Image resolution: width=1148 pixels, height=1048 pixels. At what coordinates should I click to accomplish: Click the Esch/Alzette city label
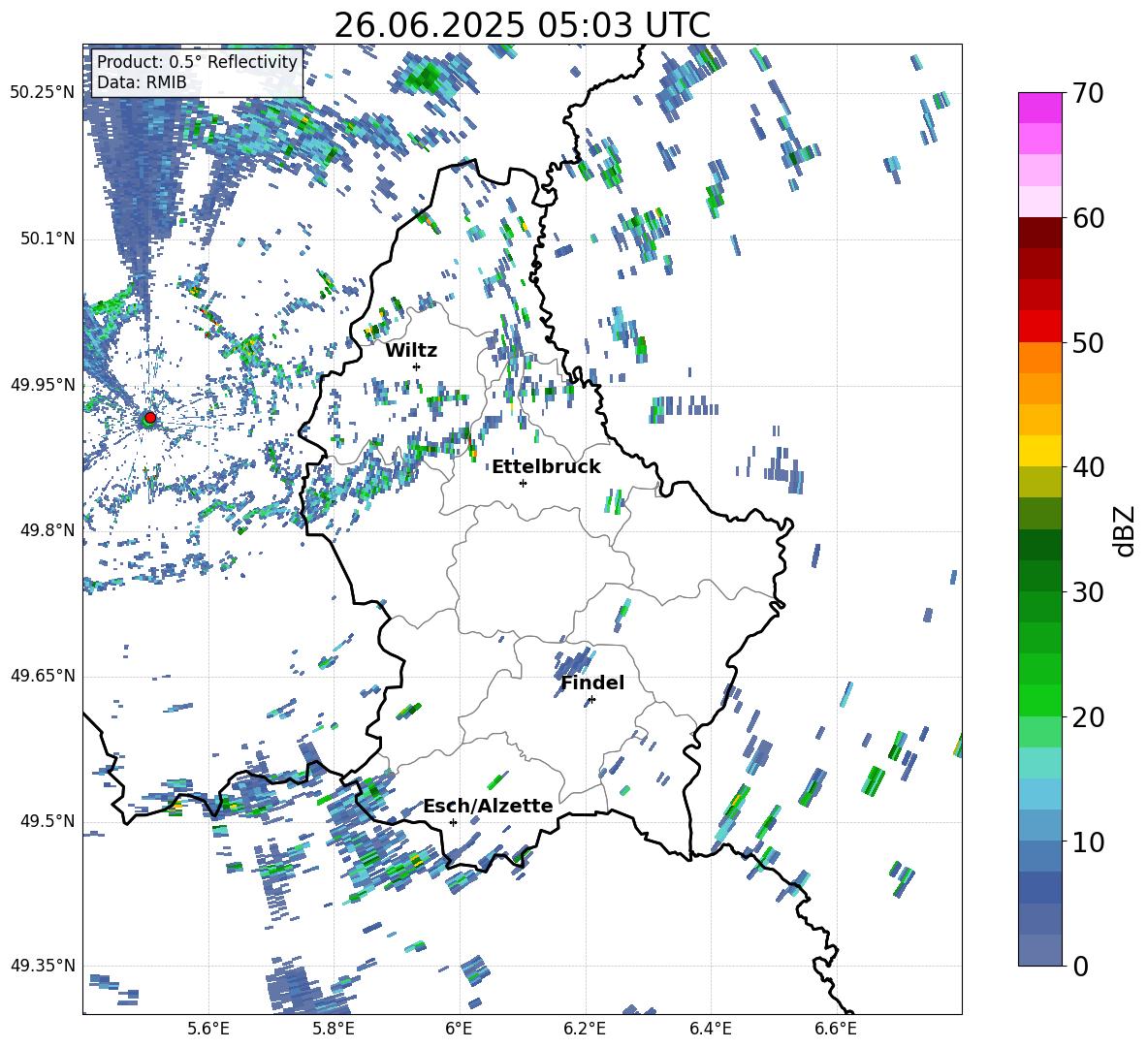point(488,806)
